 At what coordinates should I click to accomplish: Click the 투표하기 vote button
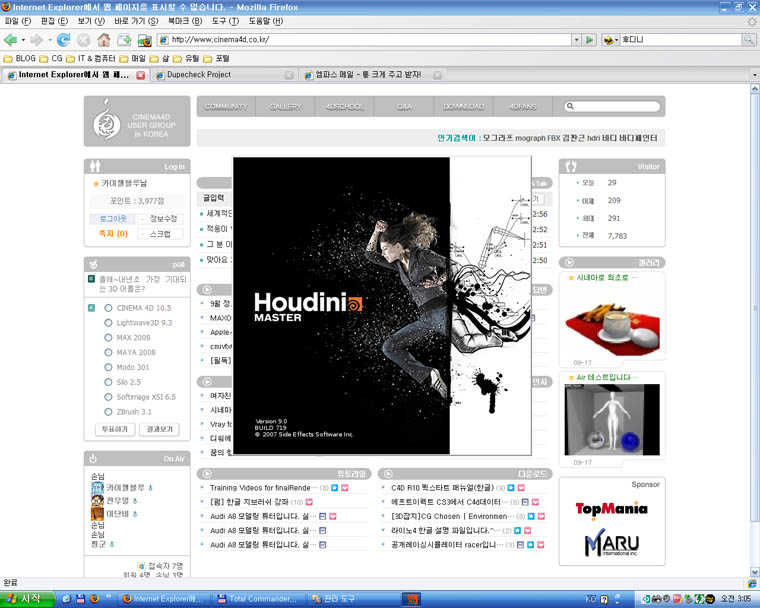click(115, 430)
